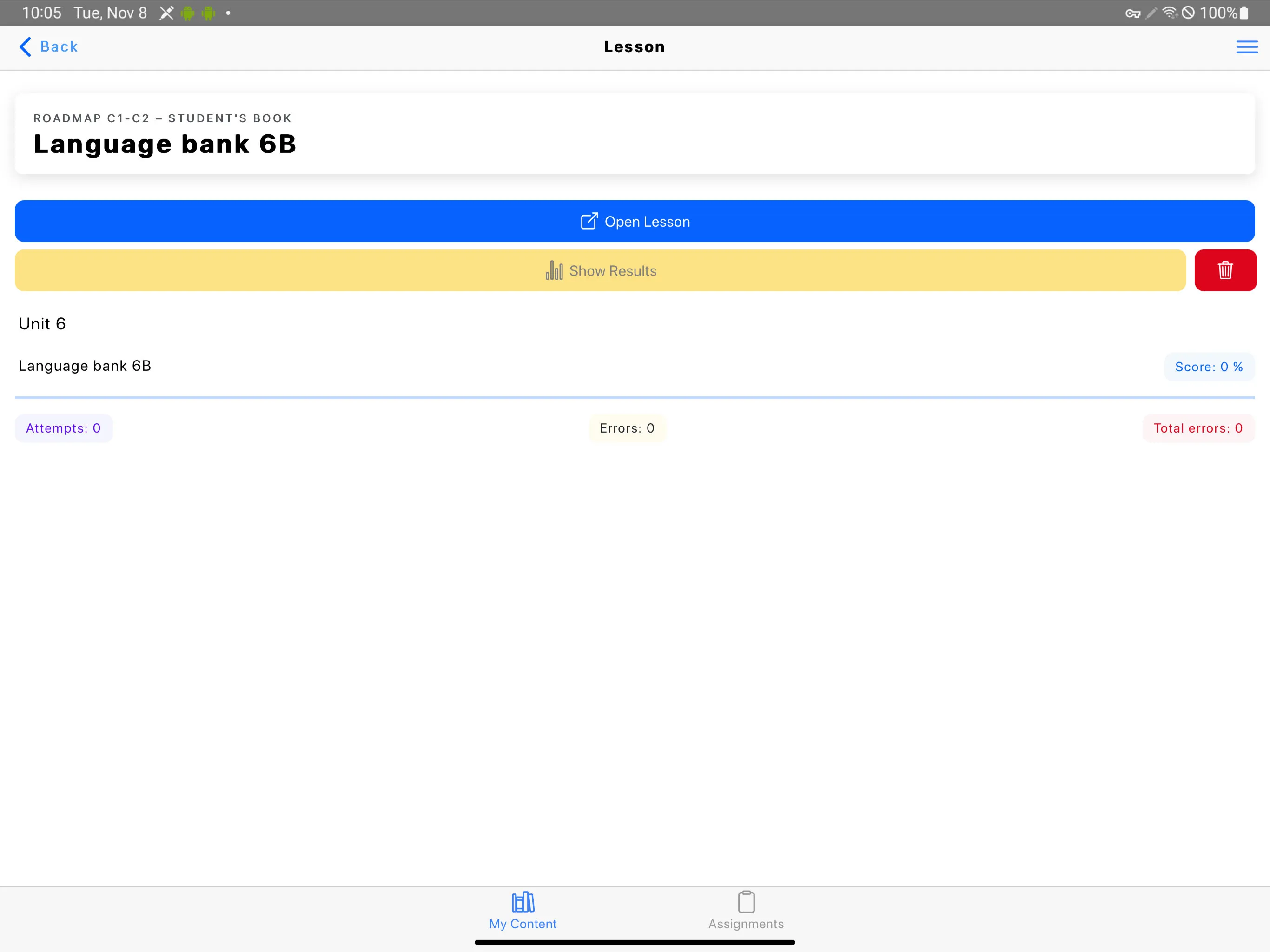Click the Unit 6 heading
Viewport: 1270px width, 952px height.
tap(42, 324)
